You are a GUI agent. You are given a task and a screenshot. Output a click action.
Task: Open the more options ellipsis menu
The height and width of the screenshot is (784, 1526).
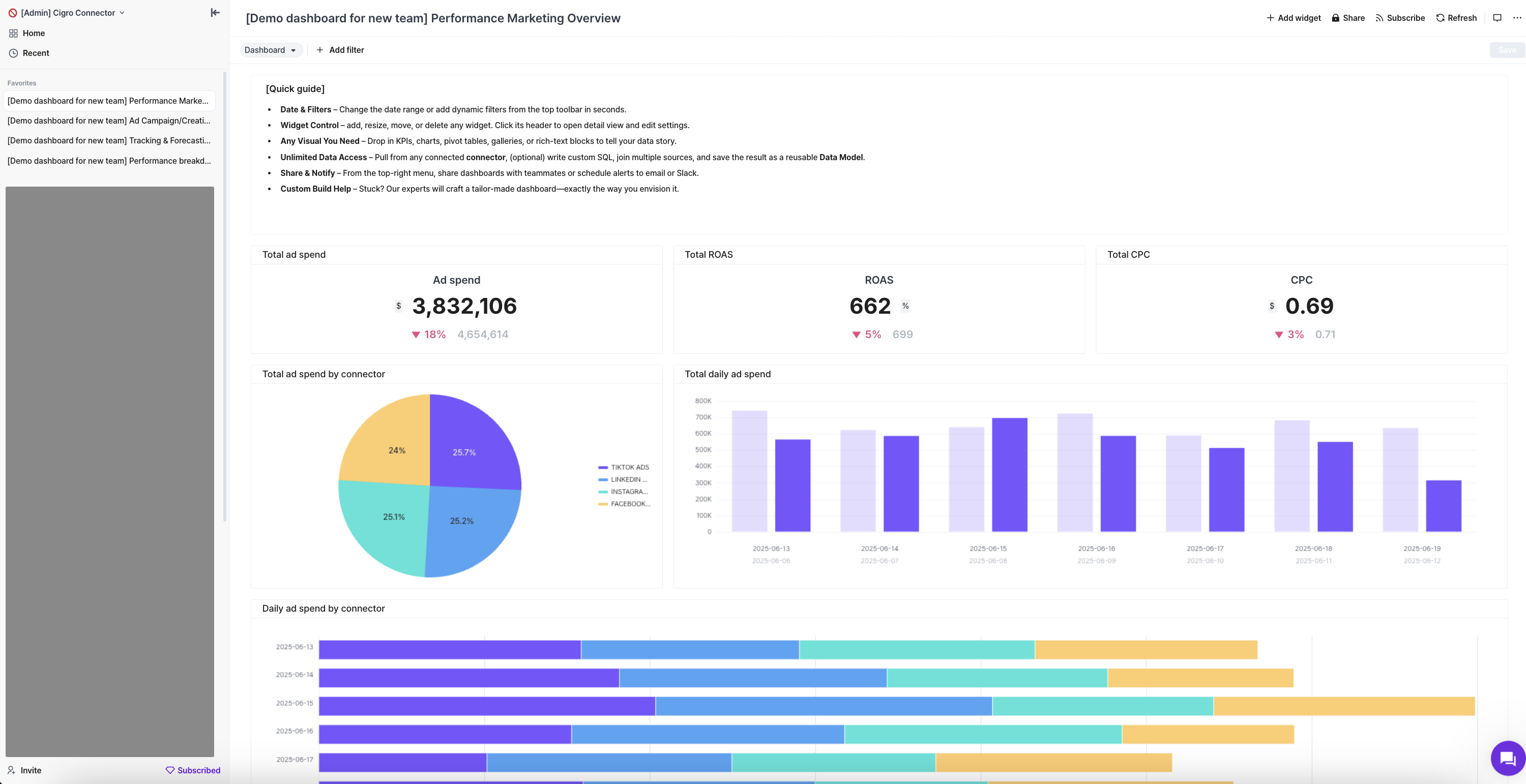tap(1516, 18)
